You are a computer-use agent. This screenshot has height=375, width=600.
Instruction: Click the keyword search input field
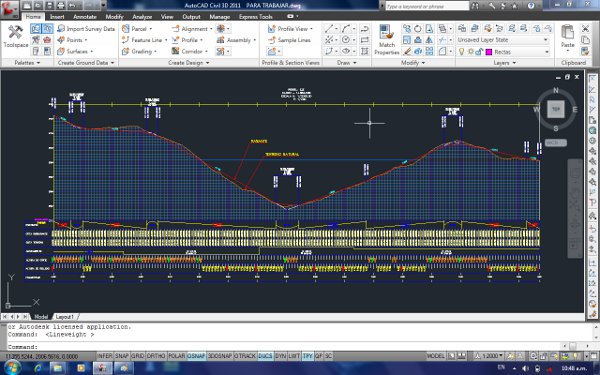(427, 6)
